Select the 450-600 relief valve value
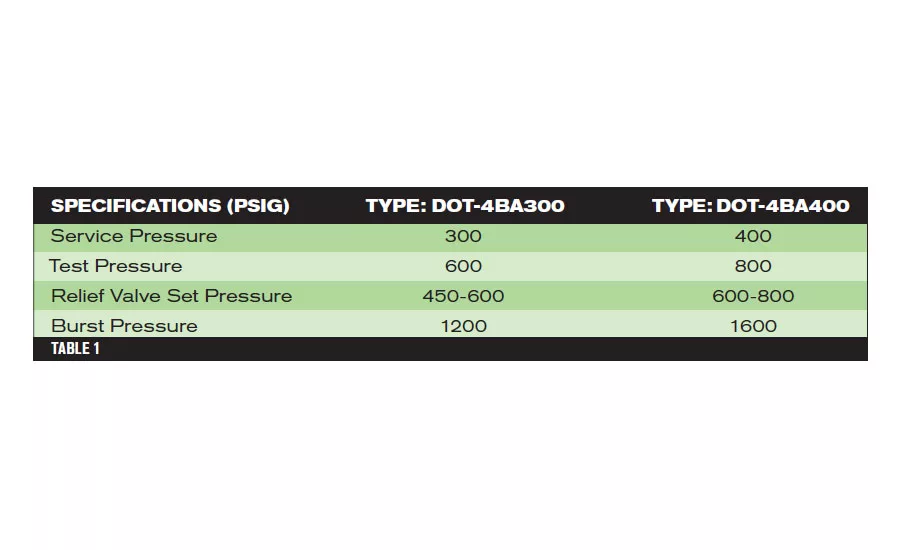 (463, 296)
